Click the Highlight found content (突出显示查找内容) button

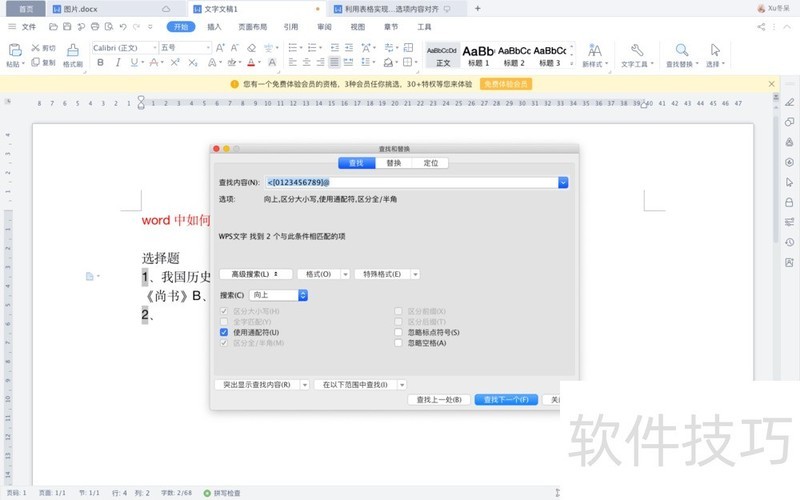point(257,385)
